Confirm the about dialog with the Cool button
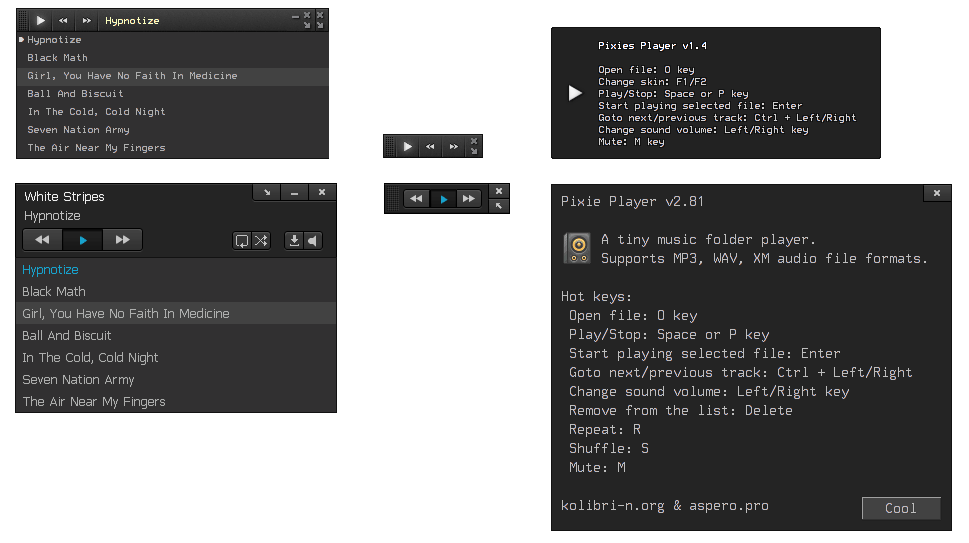This screenshot has width=969, height=543. [901, 508]
